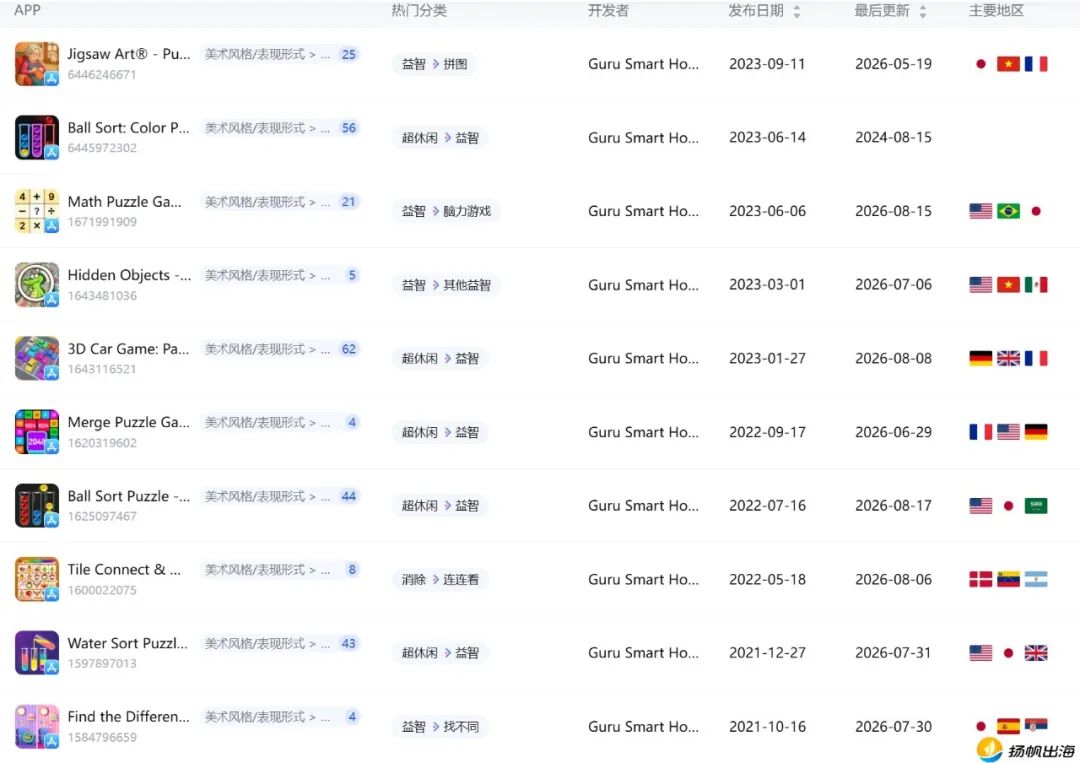This screenshot has height=763, width=1080.
Task: Click UK flag in 3D Car Game row
Action: pos(1008,359)
